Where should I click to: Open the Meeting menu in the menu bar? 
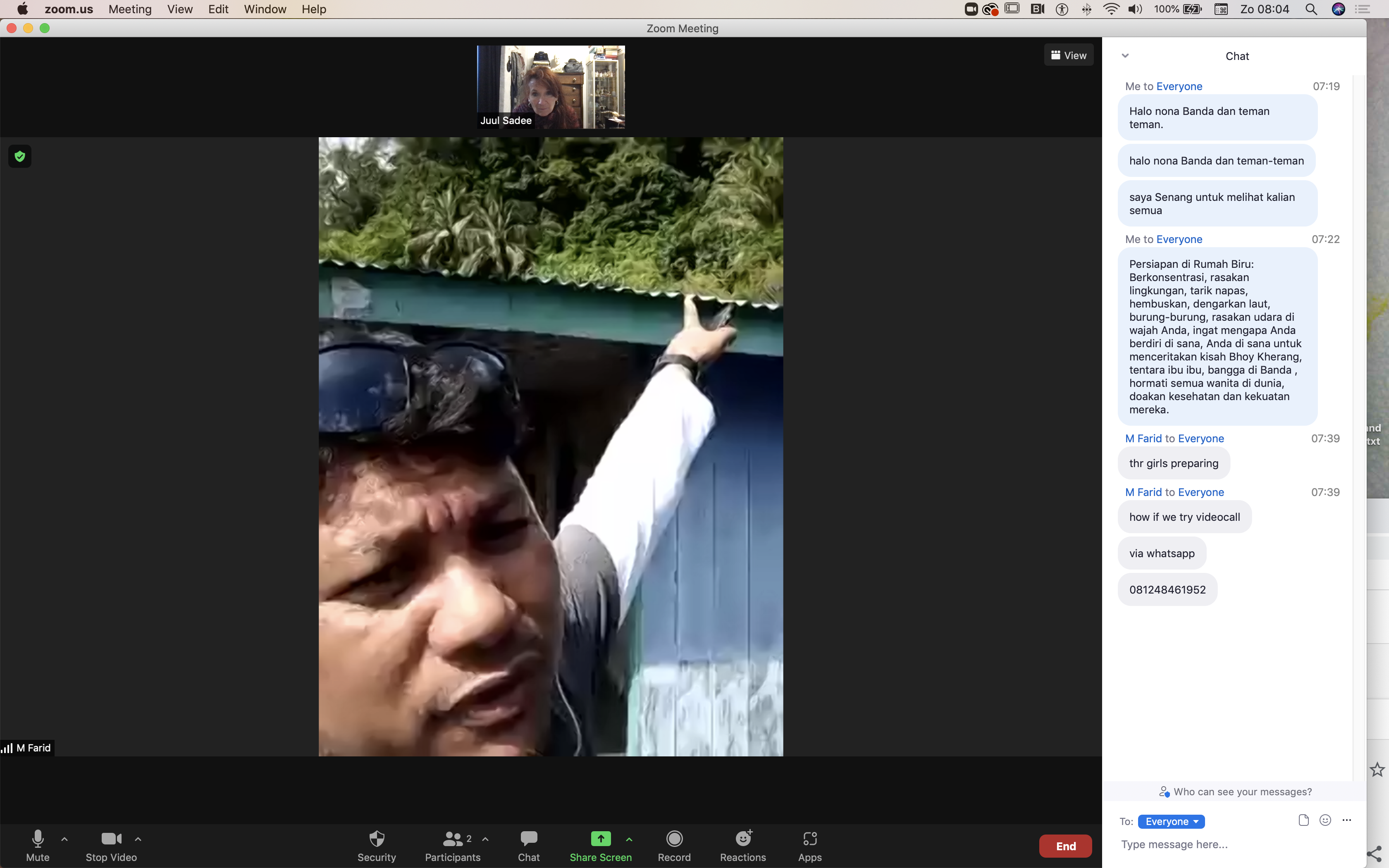(x=130, y=9)
